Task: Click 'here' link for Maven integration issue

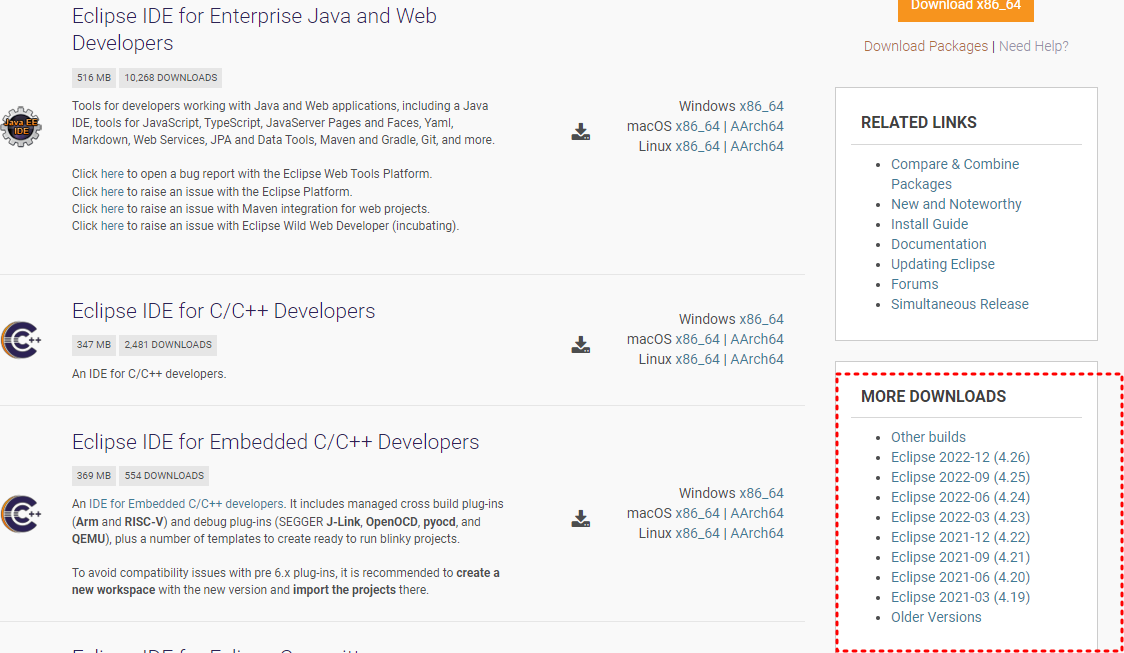Action: coord(112,209)
